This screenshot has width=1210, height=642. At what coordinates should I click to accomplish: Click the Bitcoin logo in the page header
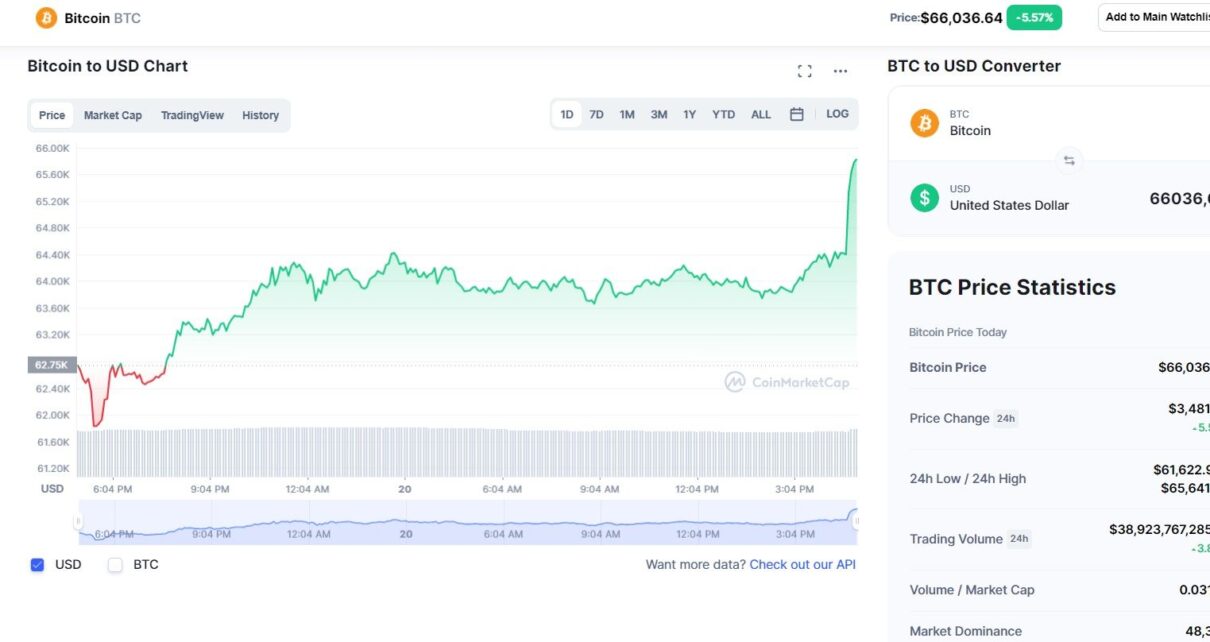point(46,18)
